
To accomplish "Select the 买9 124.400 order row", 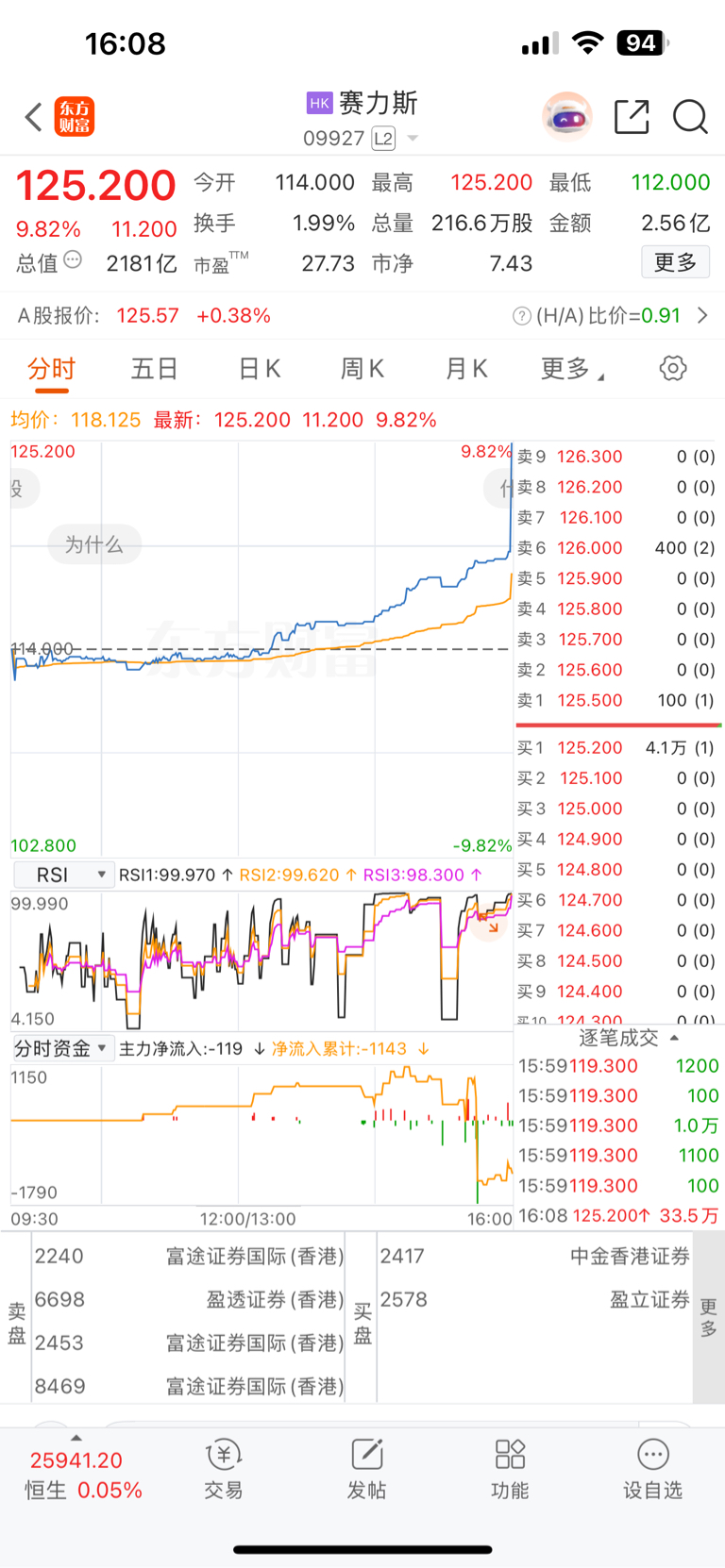I will click(617, 991).
